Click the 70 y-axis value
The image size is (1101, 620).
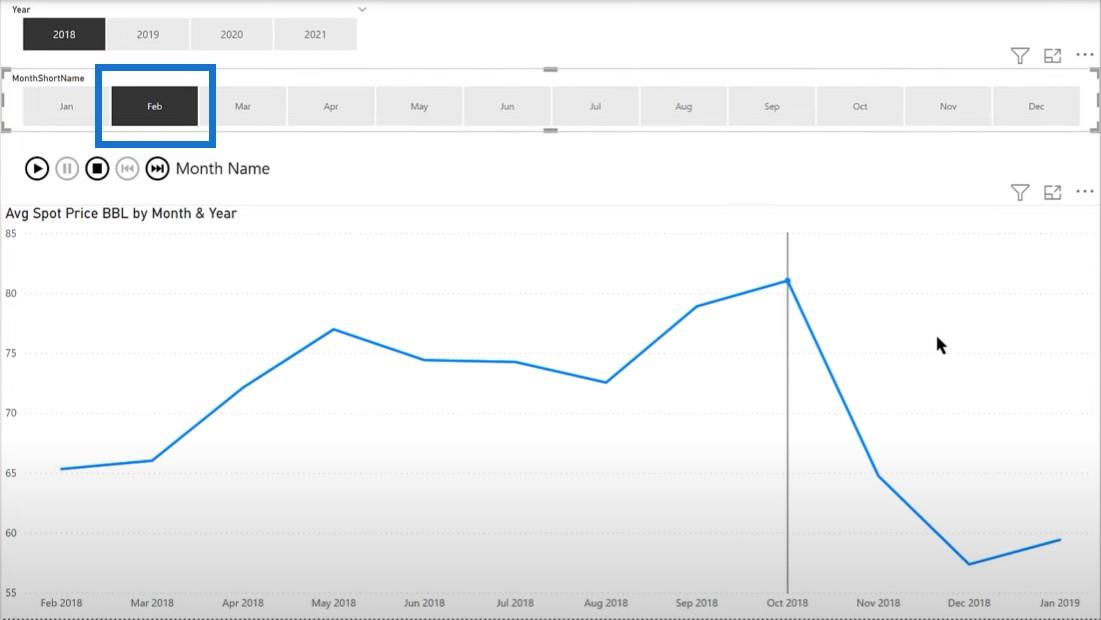(x=11, y=413)
